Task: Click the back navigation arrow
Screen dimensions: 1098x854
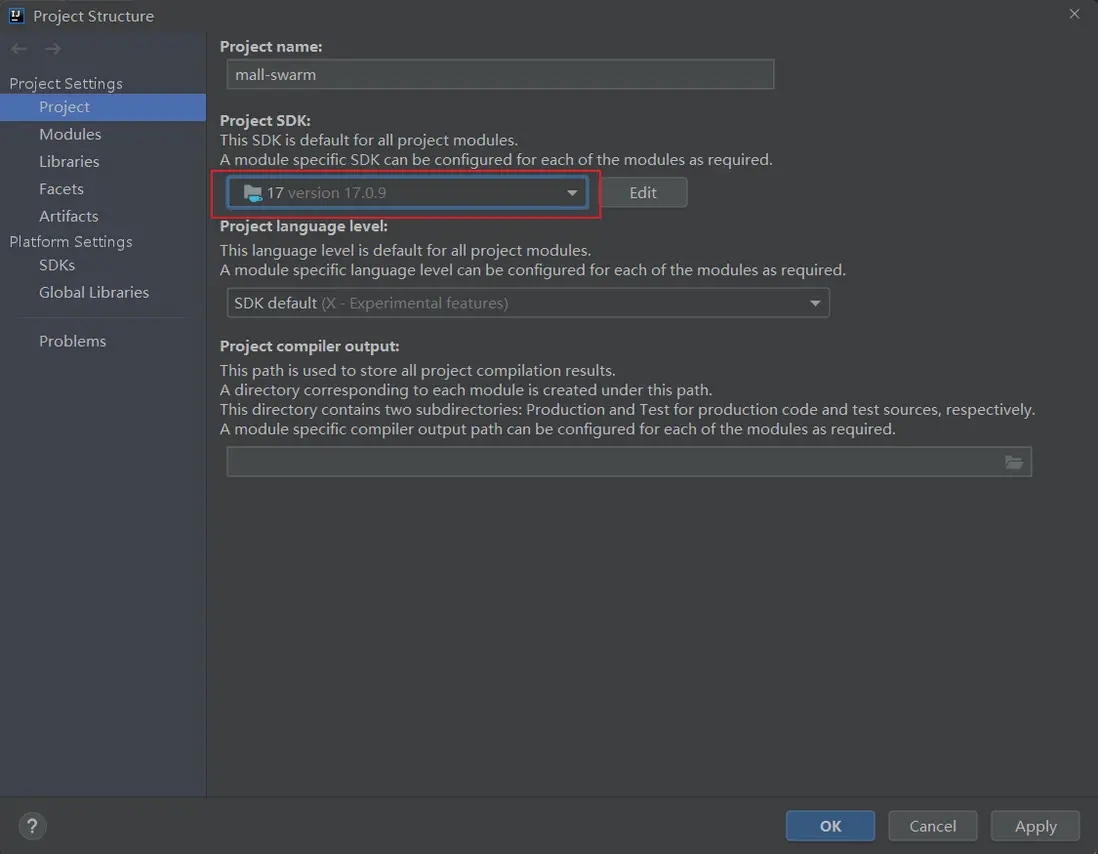Action: (19, 49)
